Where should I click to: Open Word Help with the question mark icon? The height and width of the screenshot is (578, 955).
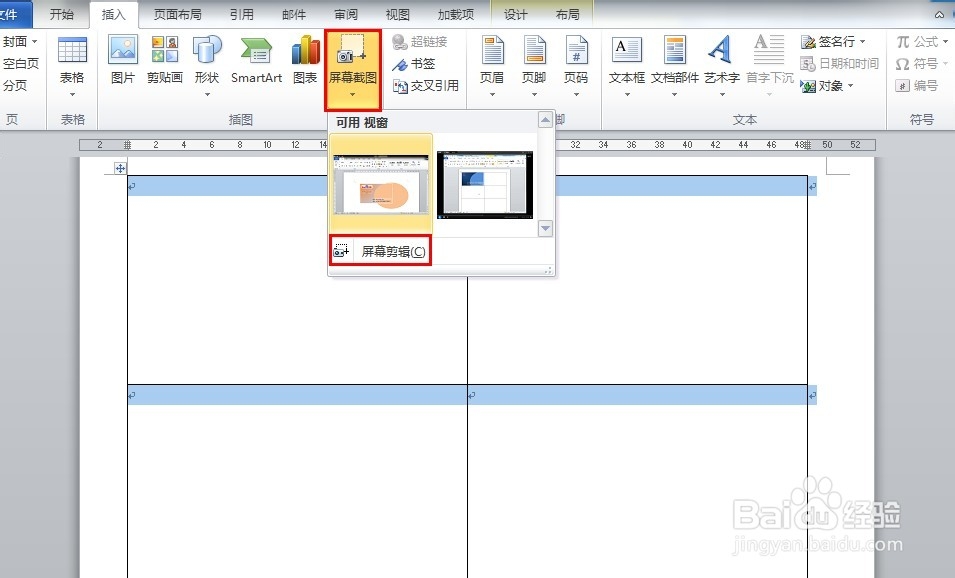coord(941,14)
